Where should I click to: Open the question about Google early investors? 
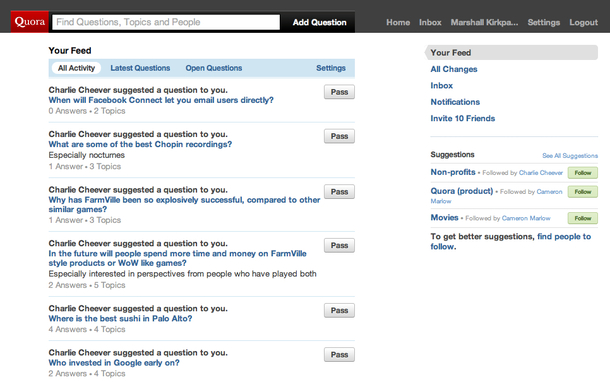(114, 363)
